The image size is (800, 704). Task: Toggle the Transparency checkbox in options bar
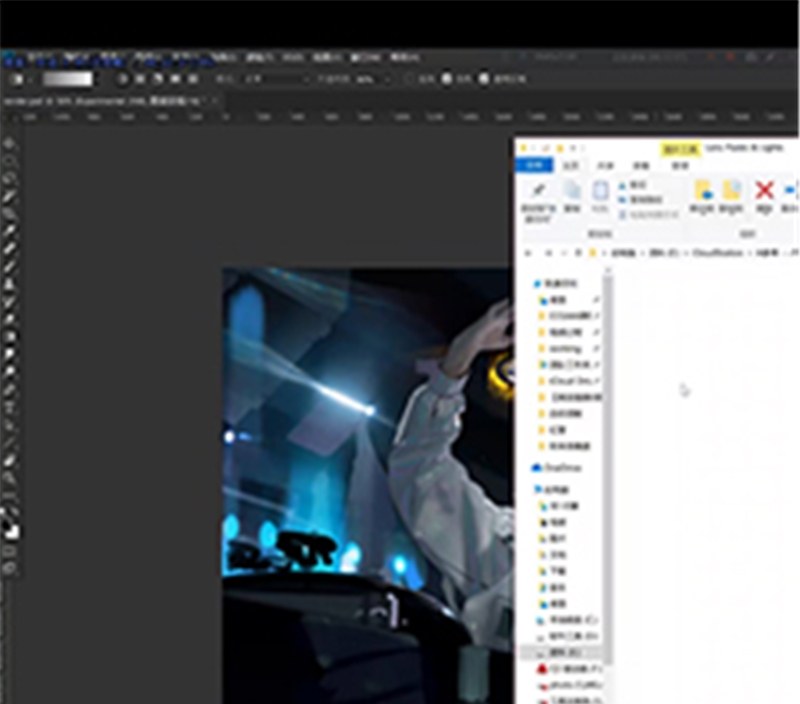tap(484, 79)
